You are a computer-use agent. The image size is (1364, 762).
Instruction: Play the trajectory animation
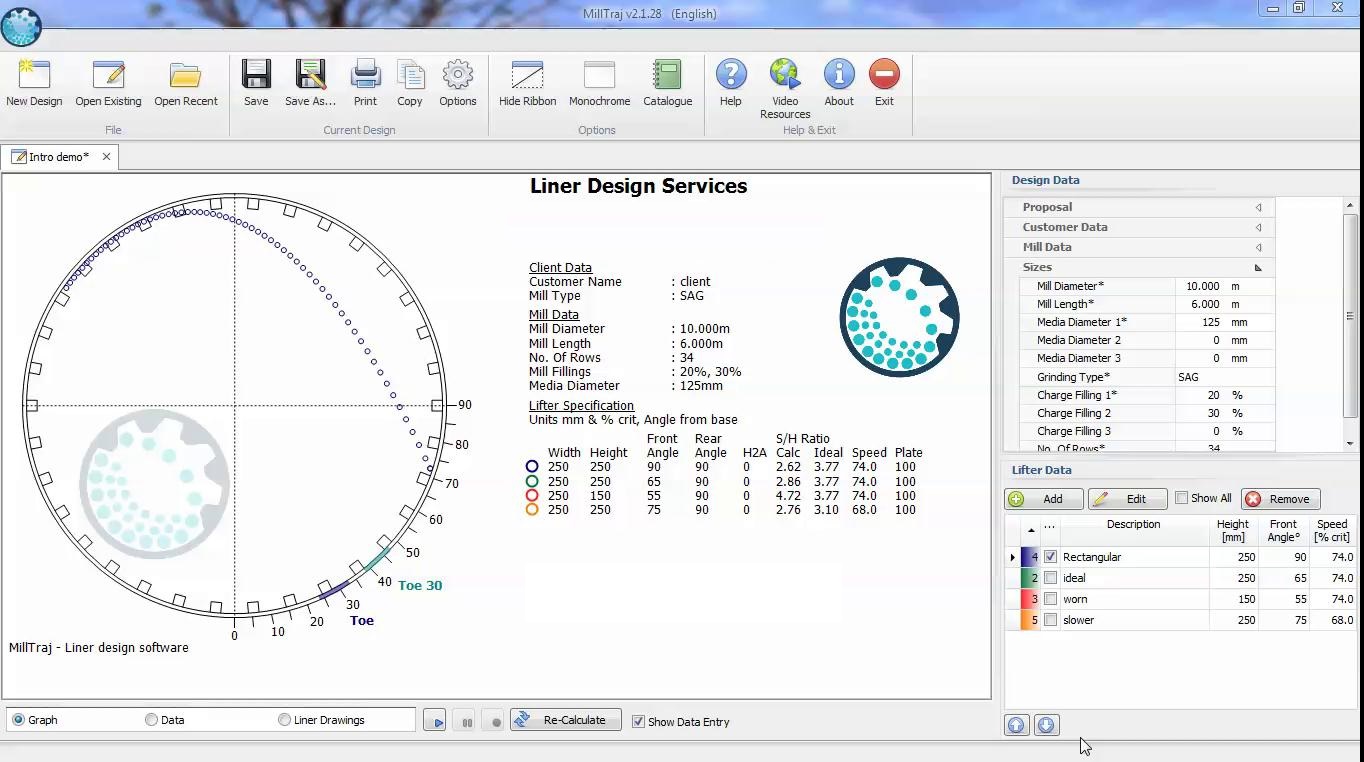[434, 721]
